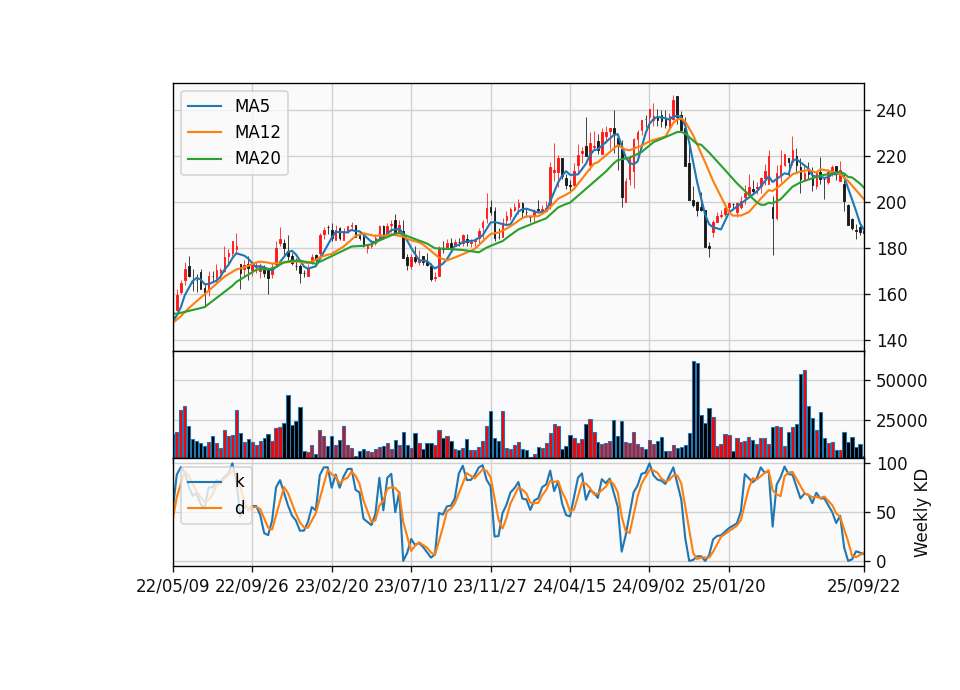Click the 200 price axis tick

click(x=891, y=203)
